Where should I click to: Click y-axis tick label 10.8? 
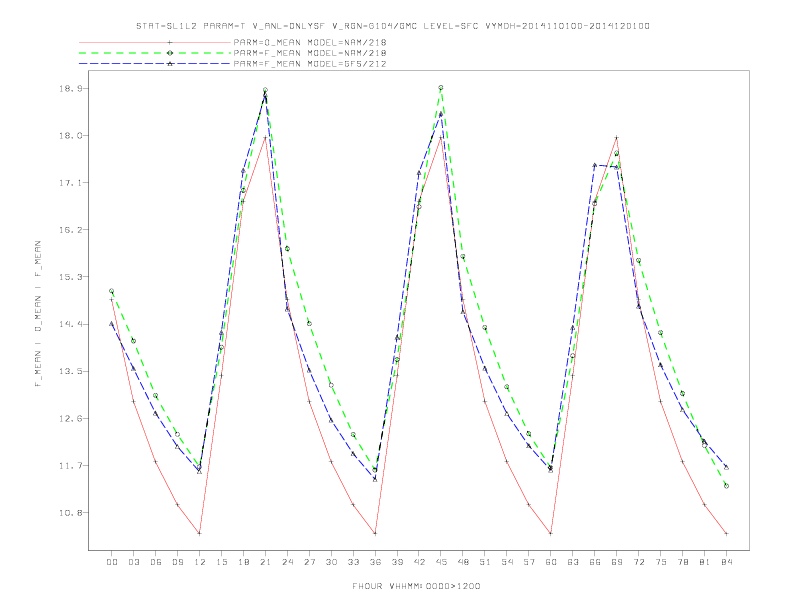pos(70,513)
